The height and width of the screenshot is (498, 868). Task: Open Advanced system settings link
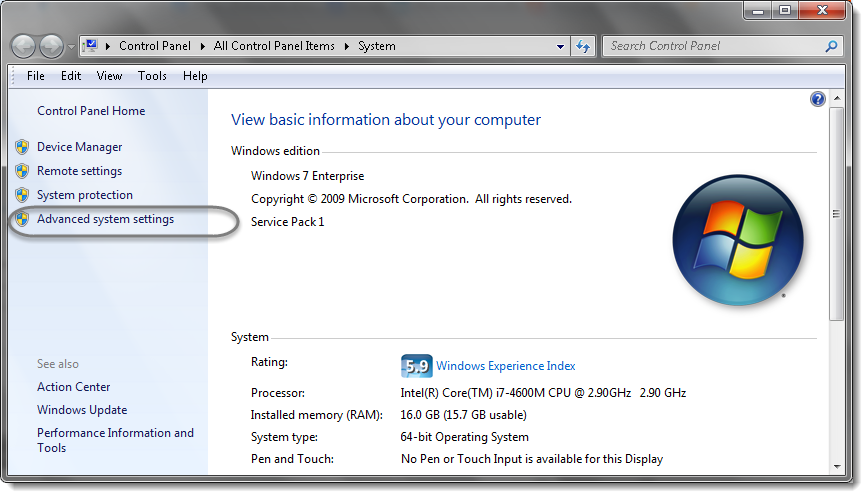pyautogui.click(x=106, y=219)
